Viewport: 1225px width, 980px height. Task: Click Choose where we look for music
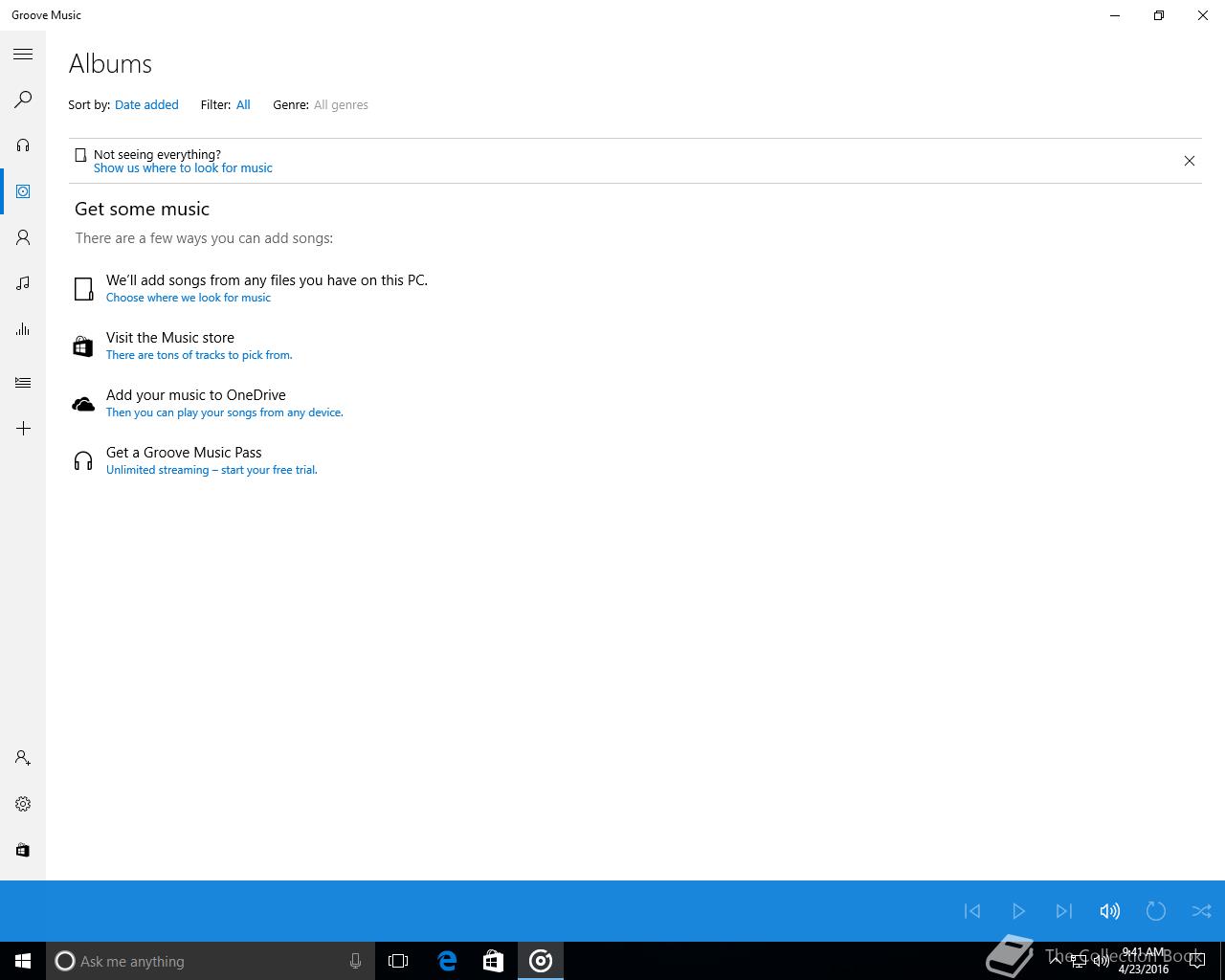pos(189,298)
